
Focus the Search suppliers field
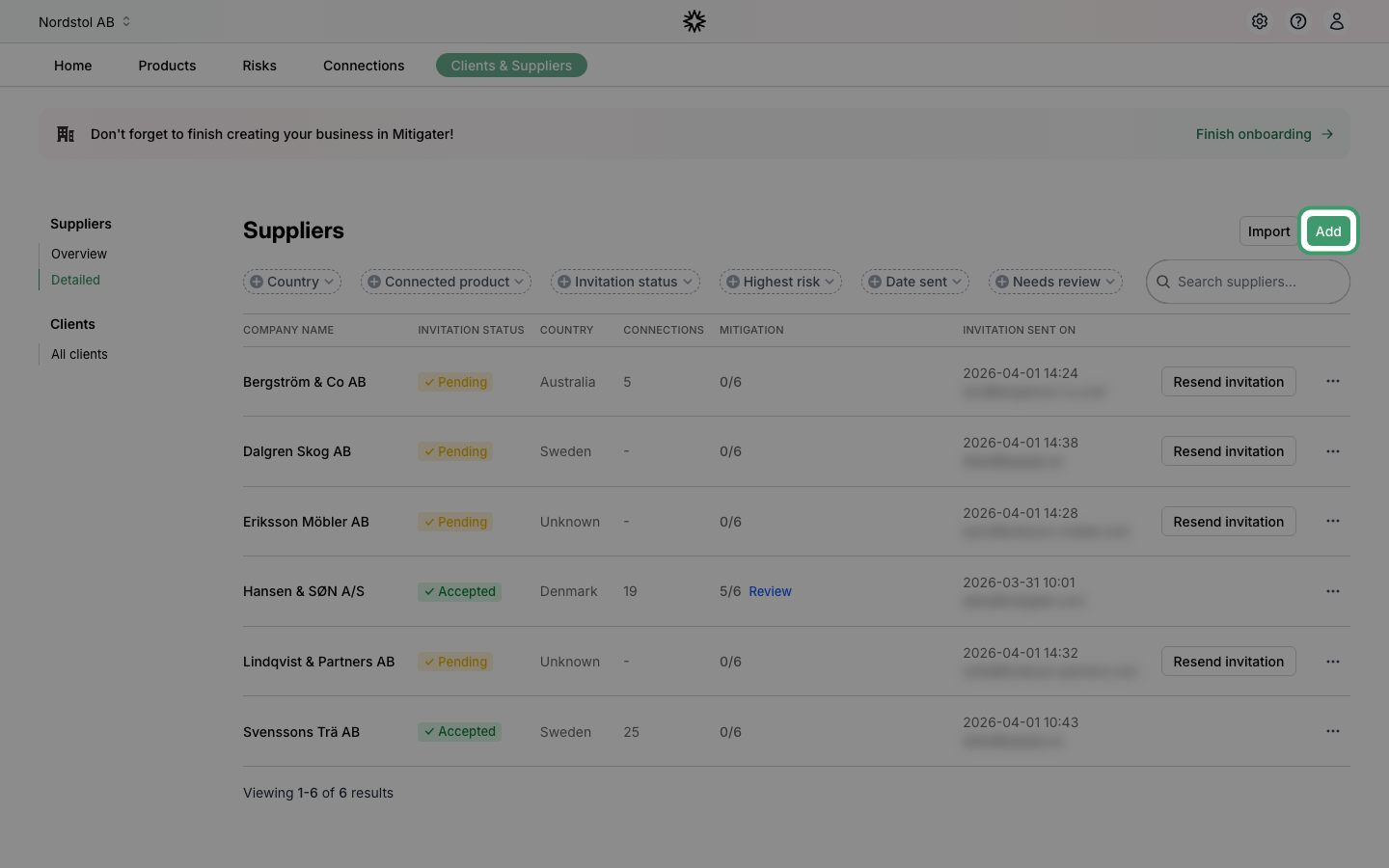coord(1248,282)
